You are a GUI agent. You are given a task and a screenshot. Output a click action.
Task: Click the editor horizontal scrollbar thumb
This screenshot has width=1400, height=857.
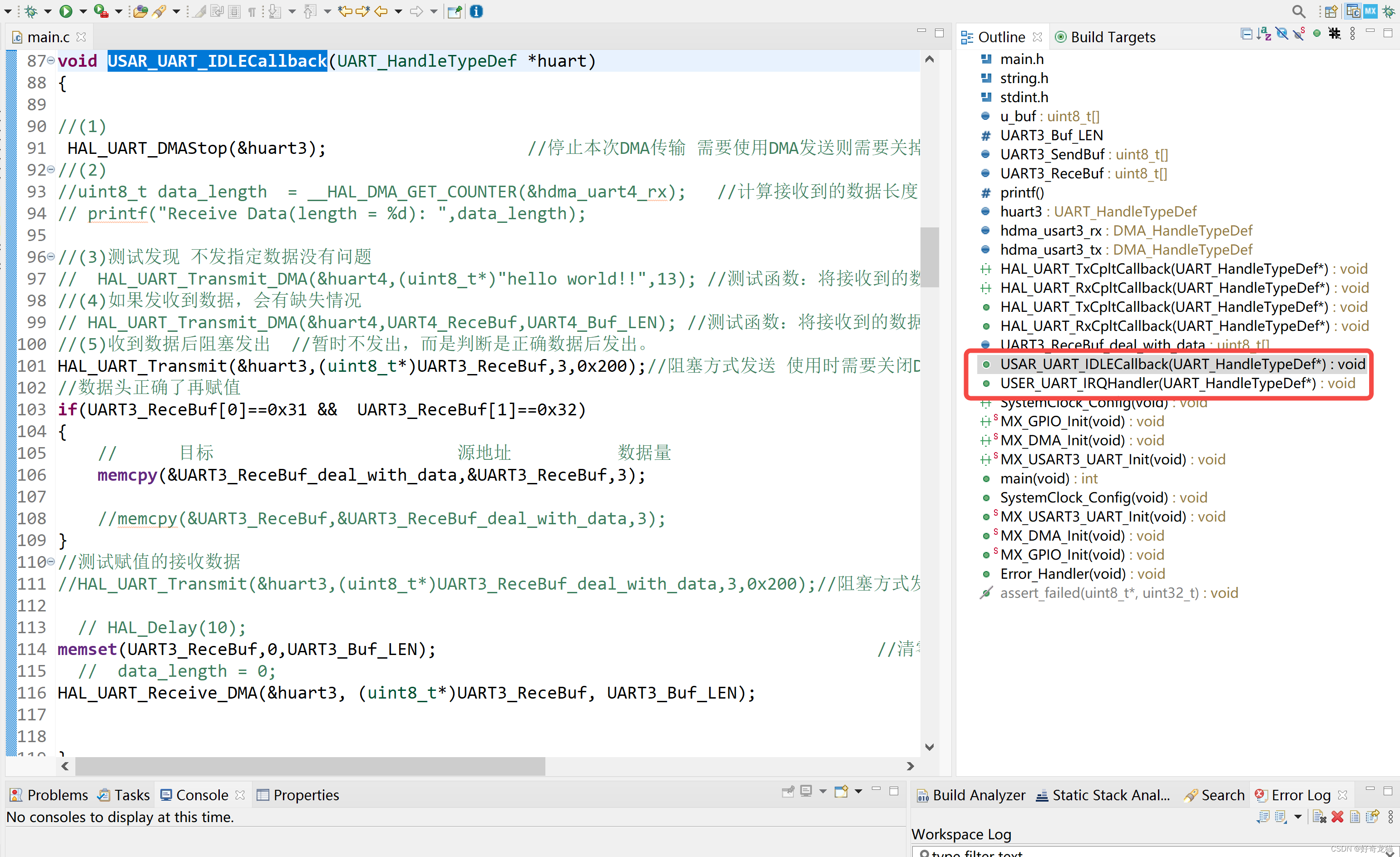pos(310,766)
